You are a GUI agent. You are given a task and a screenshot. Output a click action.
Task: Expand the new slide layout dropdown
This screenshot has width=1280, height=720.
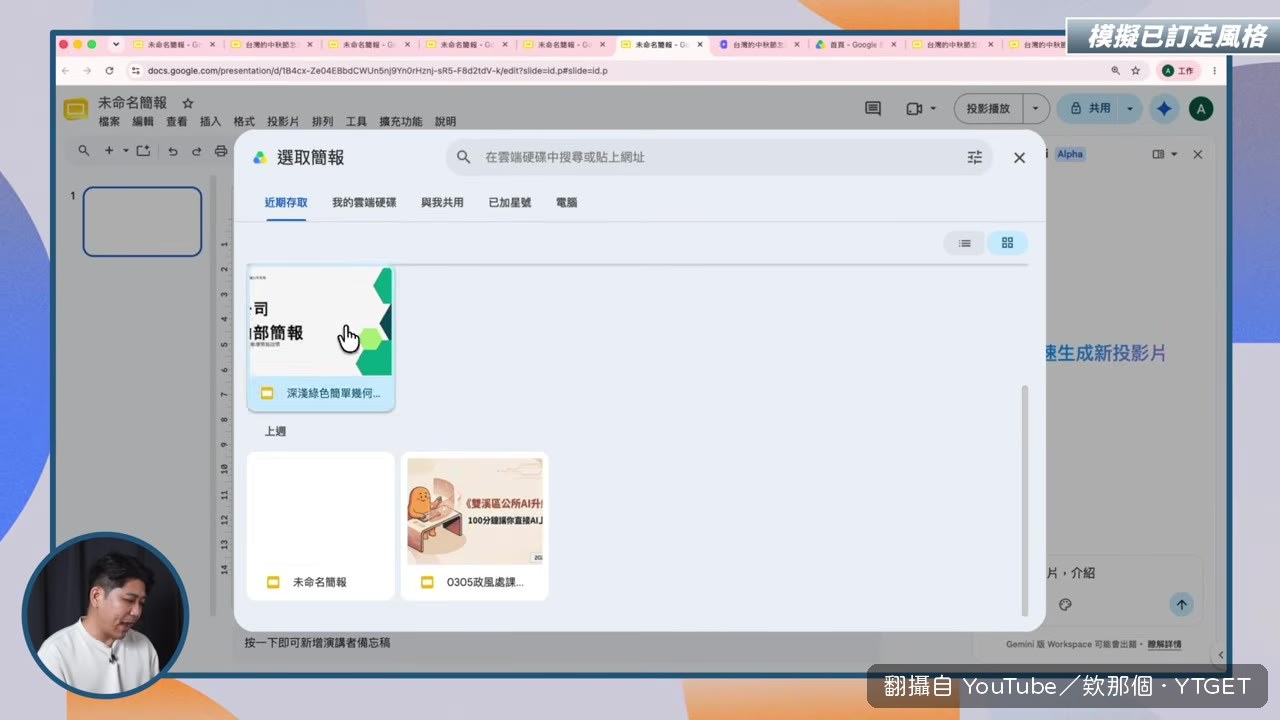coord(126,151)
